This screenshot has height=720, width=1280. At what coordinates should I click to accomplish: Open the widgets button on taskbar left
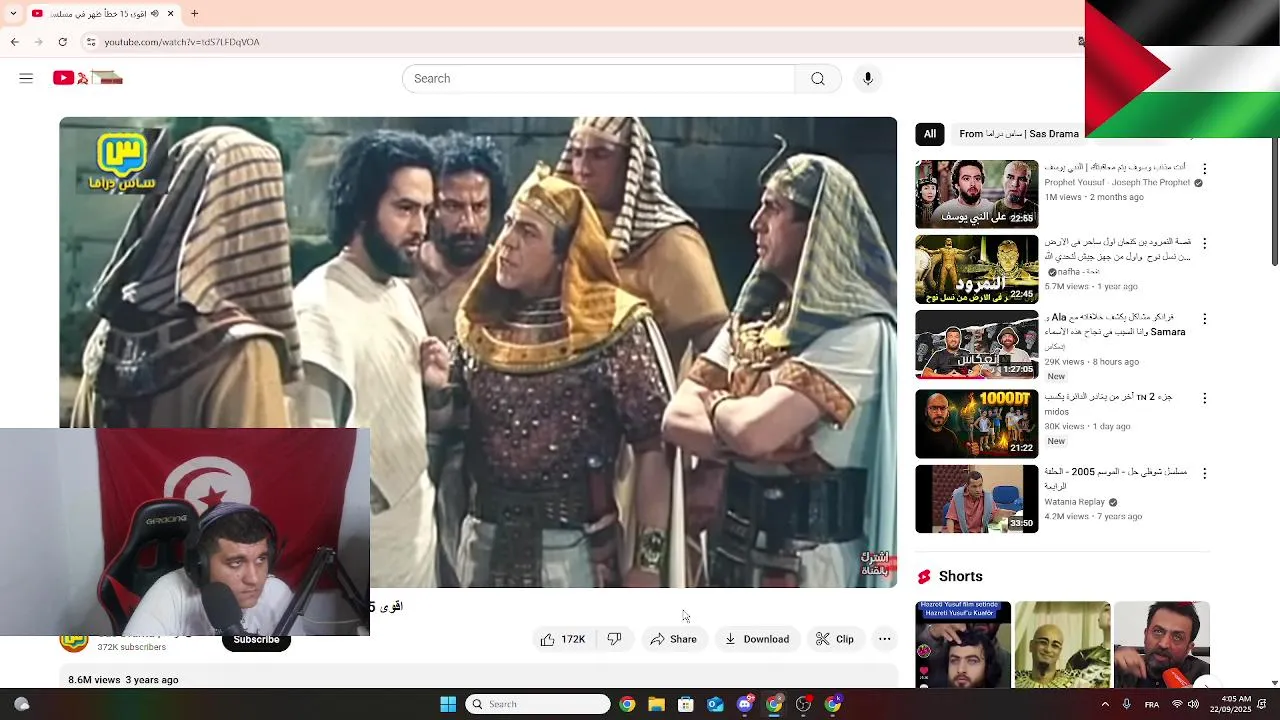(x=22, y=704)
